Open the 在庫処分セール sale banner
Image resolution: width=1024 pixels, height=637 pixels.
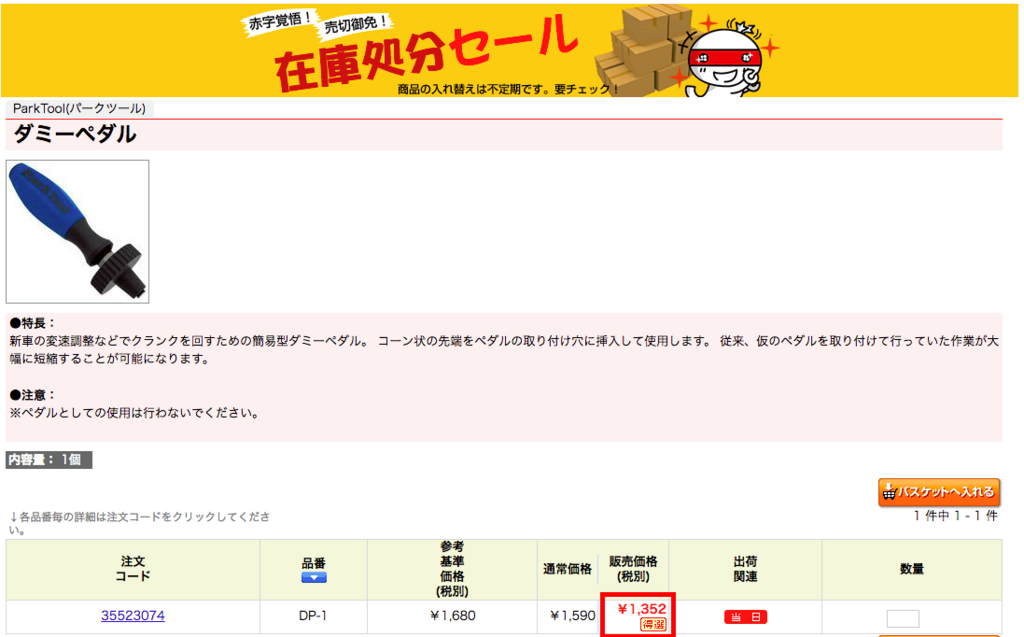pyautogui.click(x=509, y=50)
